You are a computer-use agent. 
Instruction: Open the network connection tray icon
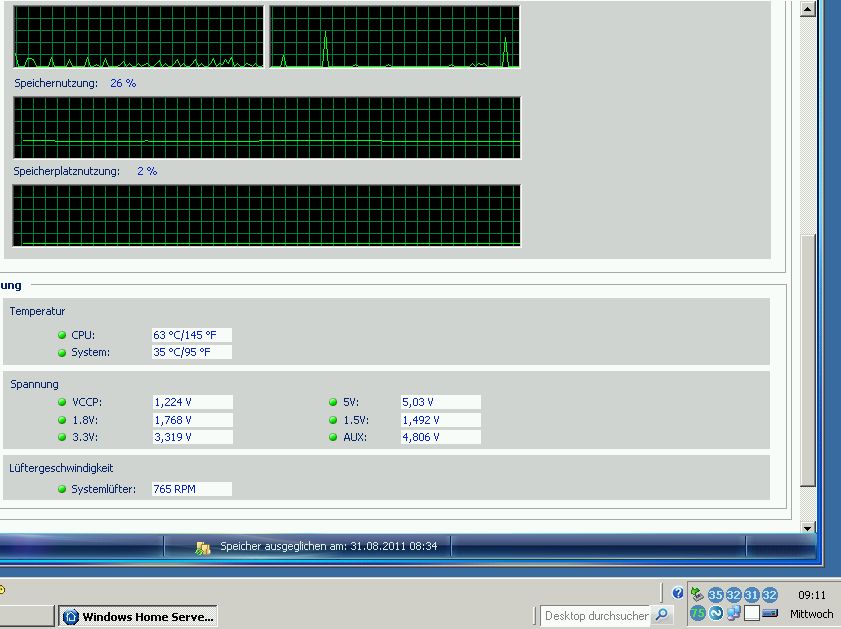pyautogui.click(x=733, y=613)
